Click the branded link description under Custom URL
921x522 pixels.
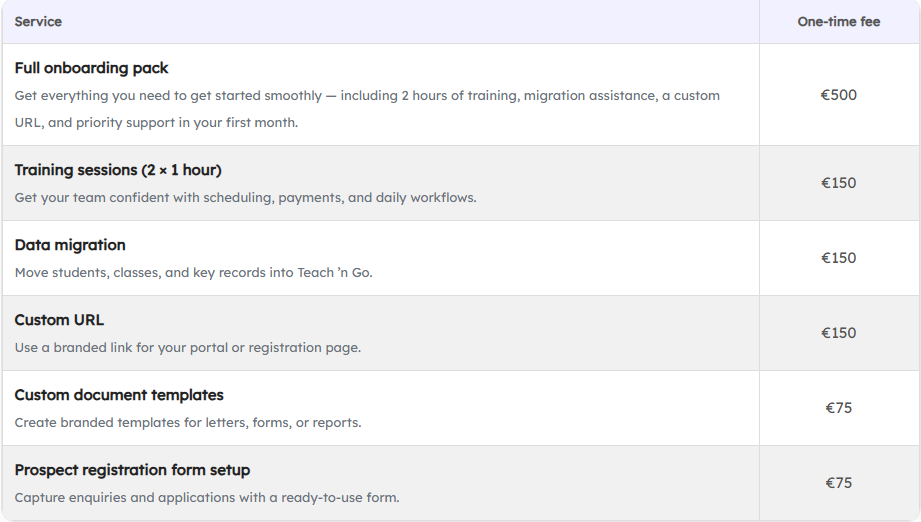(x=187, y=348)
